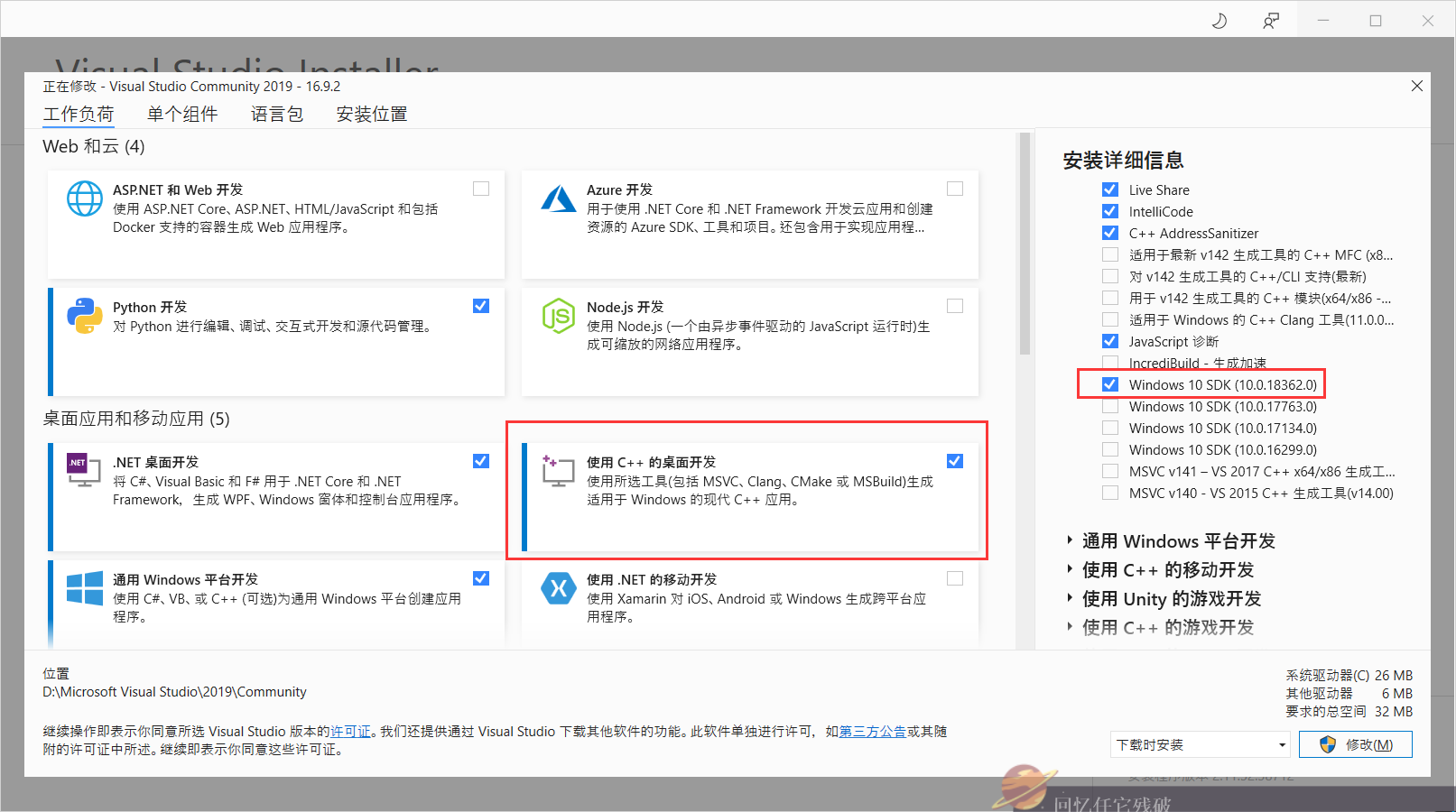Open the 第三方公告 link
This screenshot has width=1456, height=812.
coord(872,732)
